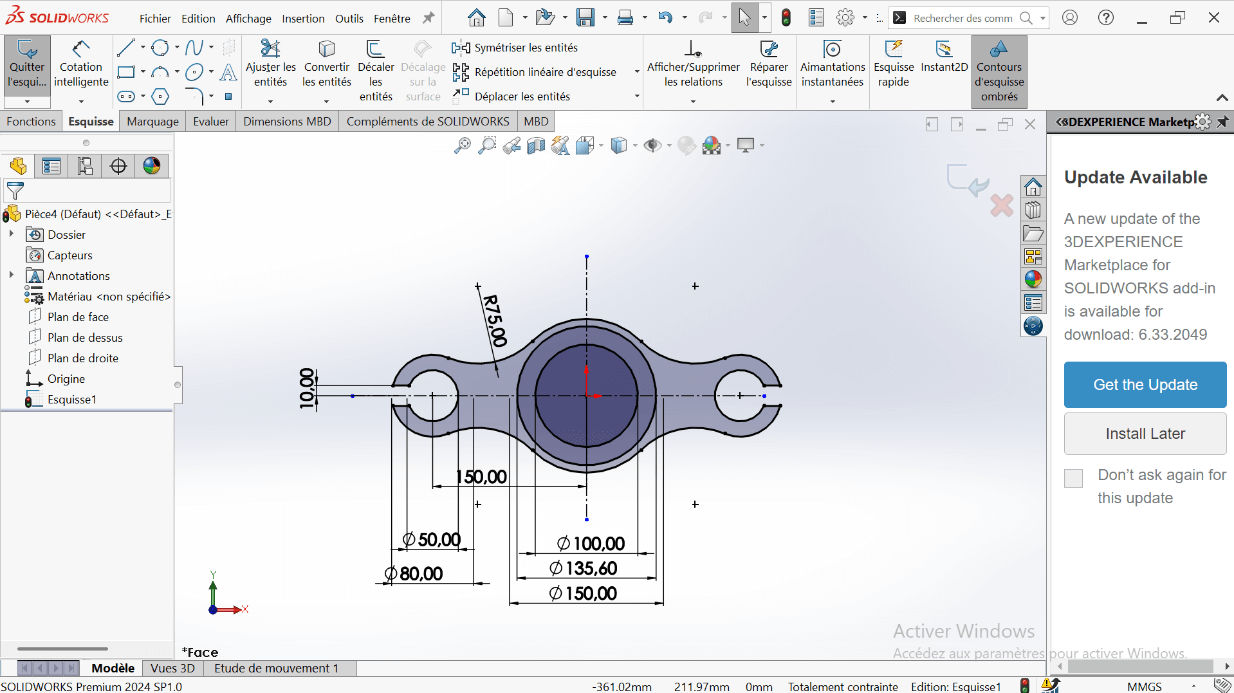Open Afficher/Supprimer les relations dropdown arrow
1234x693 pixels.
point(693,101)
